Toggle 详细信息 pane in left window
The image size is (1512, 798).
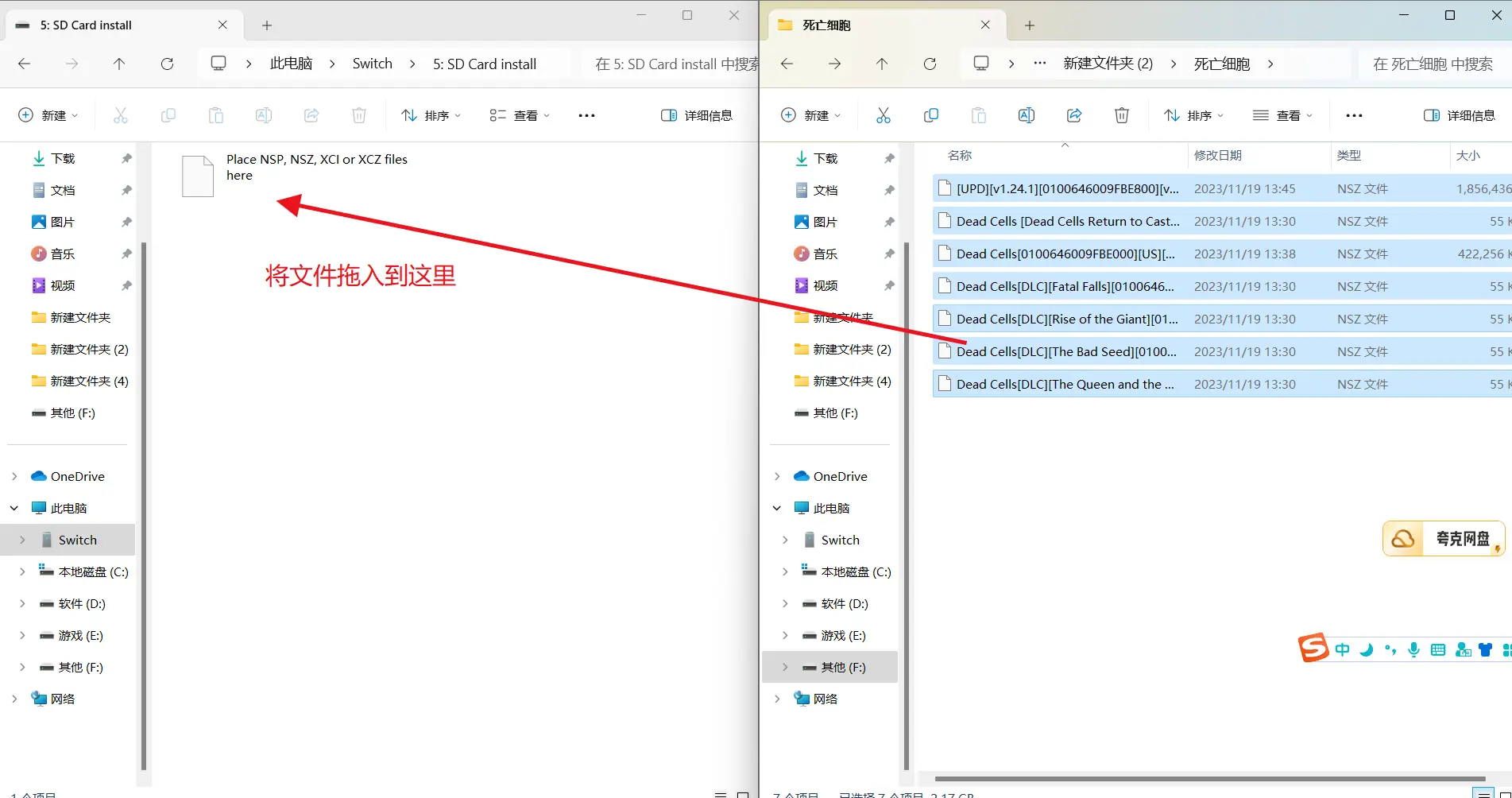[696, 115]
